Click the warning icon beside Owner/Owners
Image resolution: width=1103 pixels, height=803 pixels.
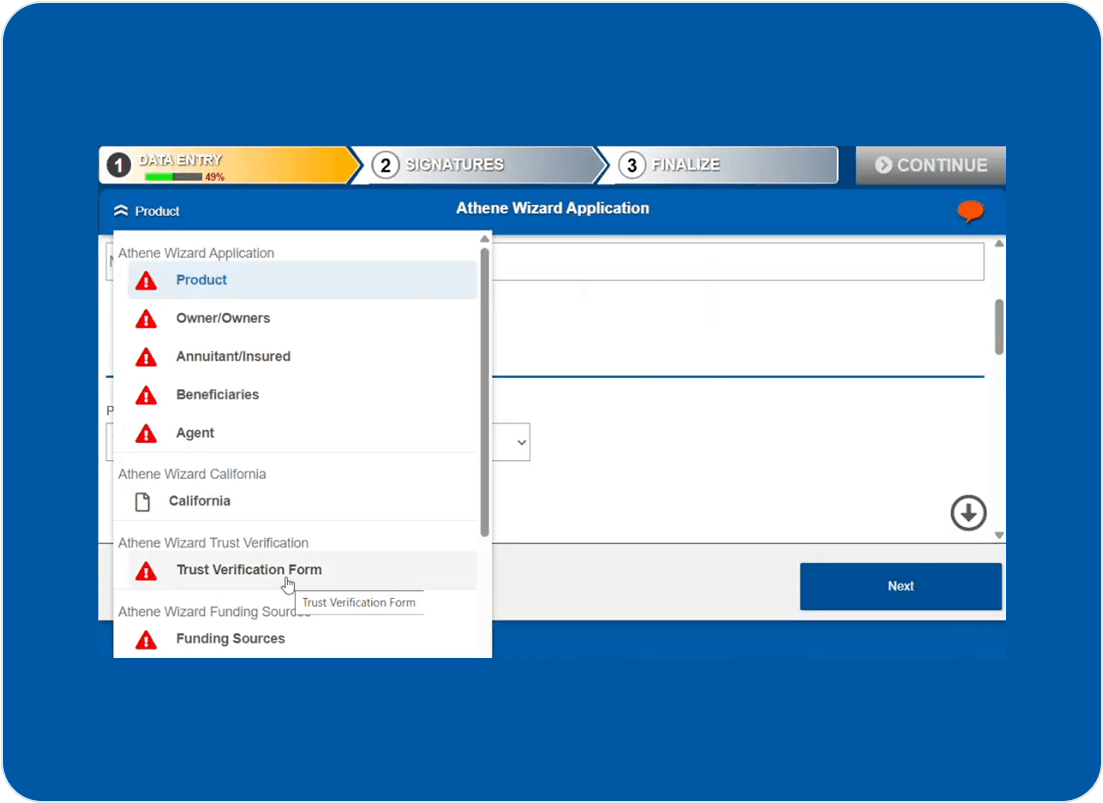[146, 319]
